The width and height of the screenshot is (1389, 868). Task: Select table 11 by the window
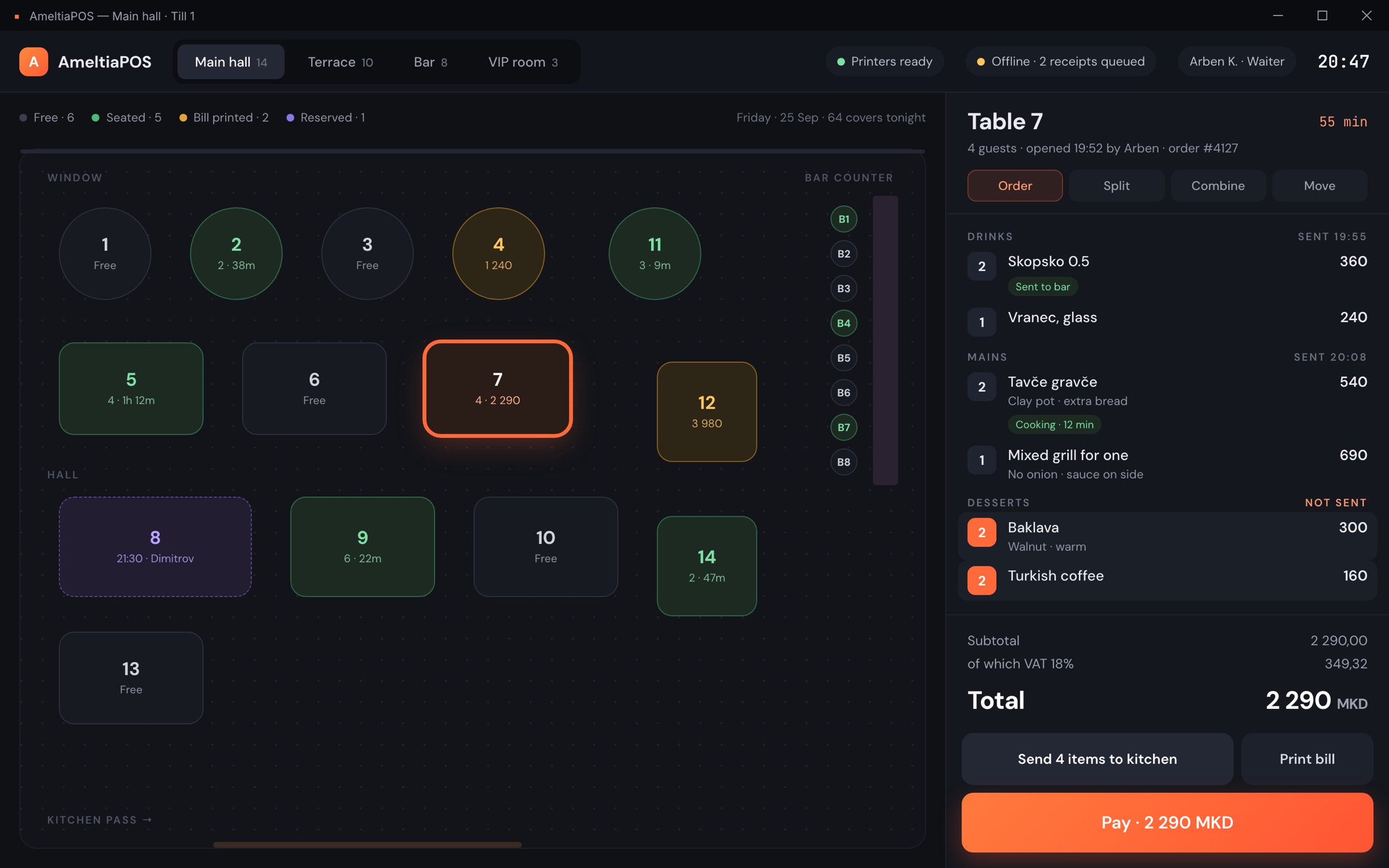[655, 253]
